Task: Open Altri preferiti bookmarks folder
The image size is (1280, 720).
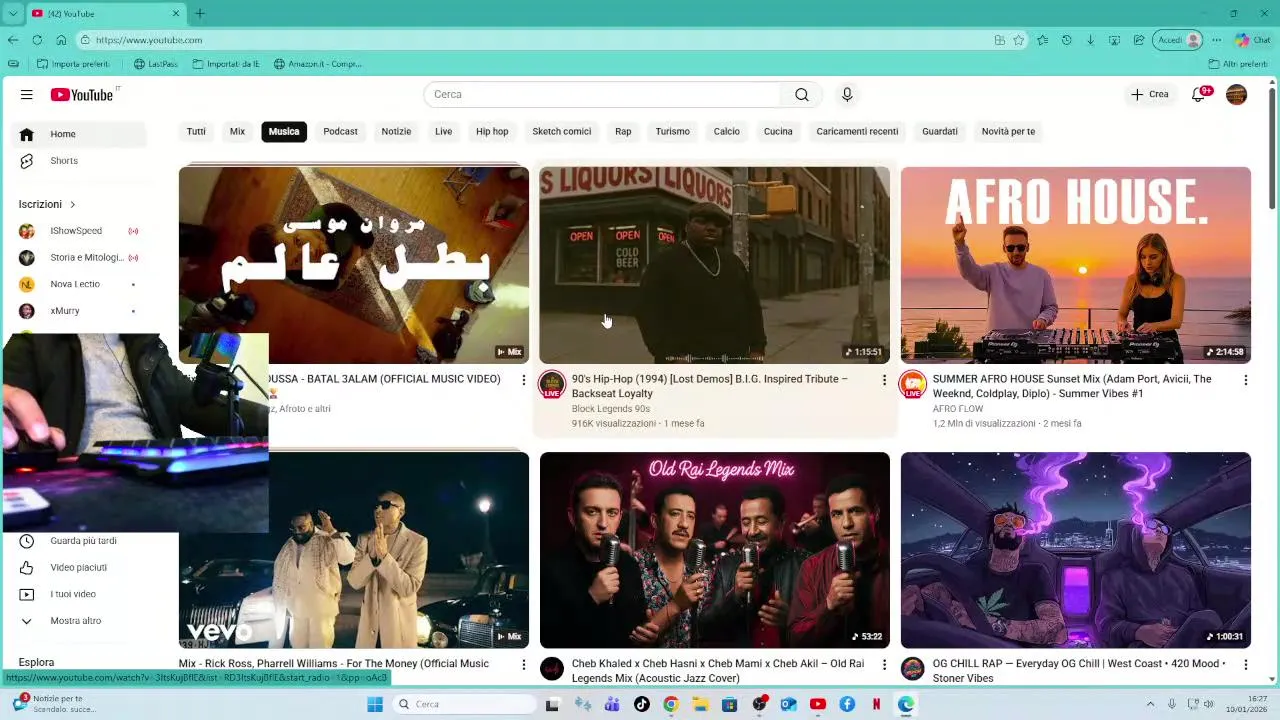Action: click(x=1238, y=64)
